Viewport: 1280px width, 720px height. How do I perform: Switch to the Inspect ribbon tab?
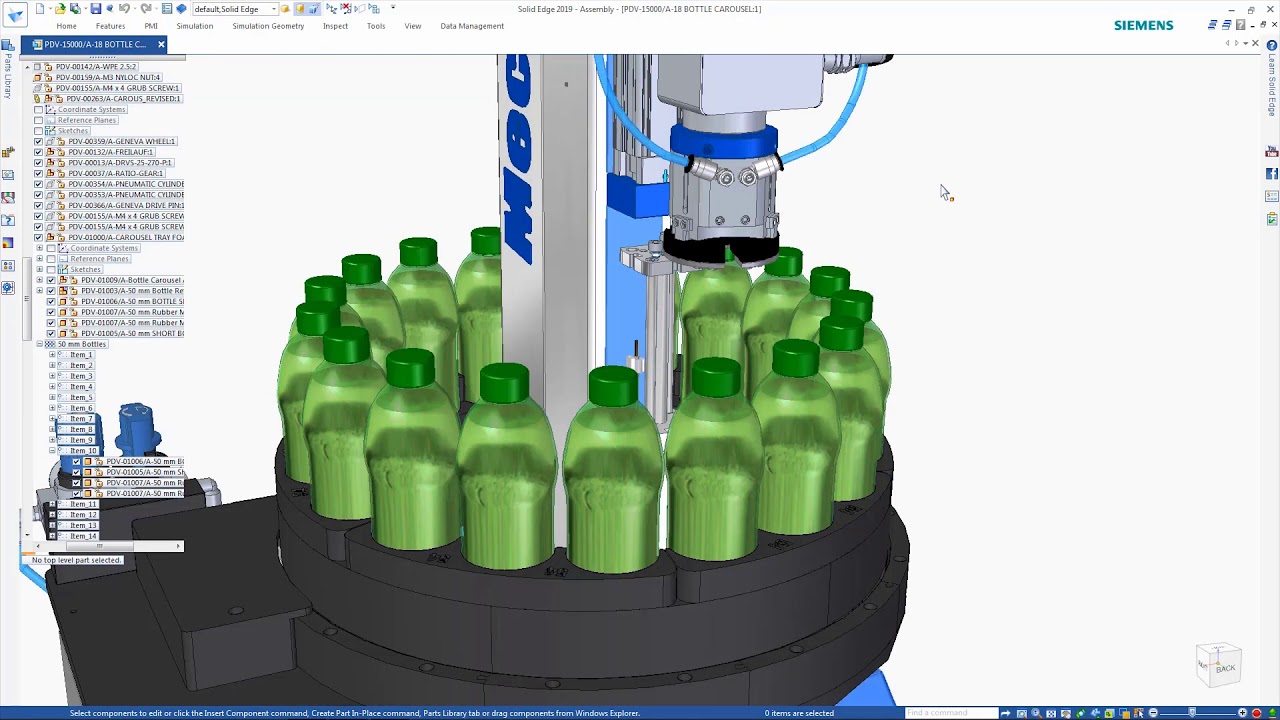(335, 26)
